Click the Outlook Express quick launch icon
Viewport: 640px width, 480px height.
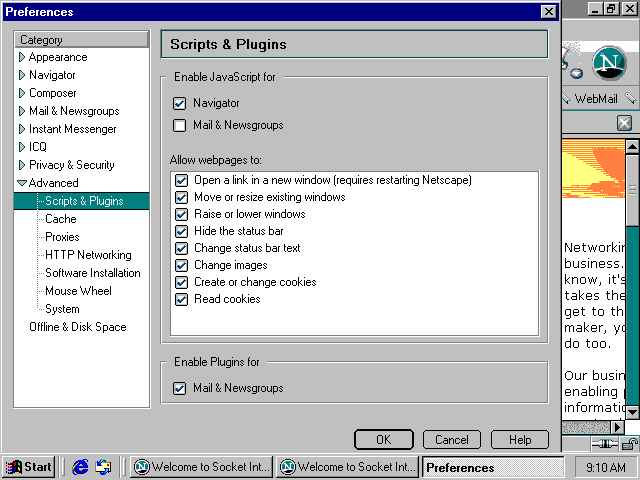click(x=103, y=467)
